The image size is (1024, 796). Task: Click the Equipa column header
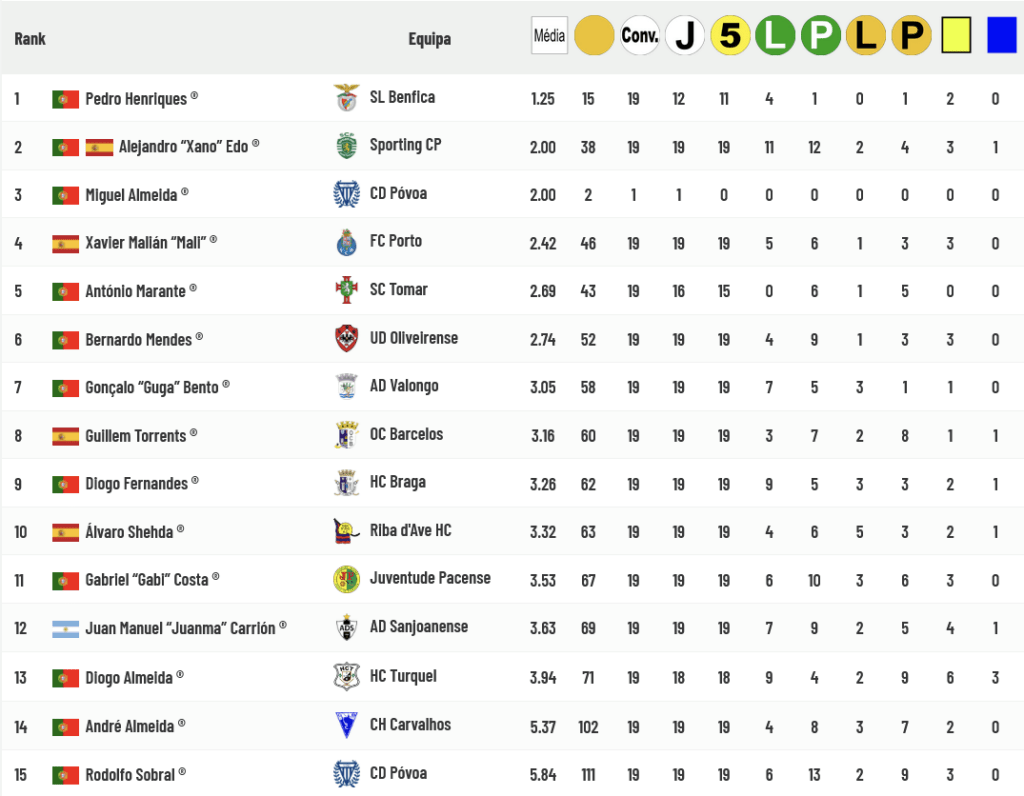pos(429,39)
